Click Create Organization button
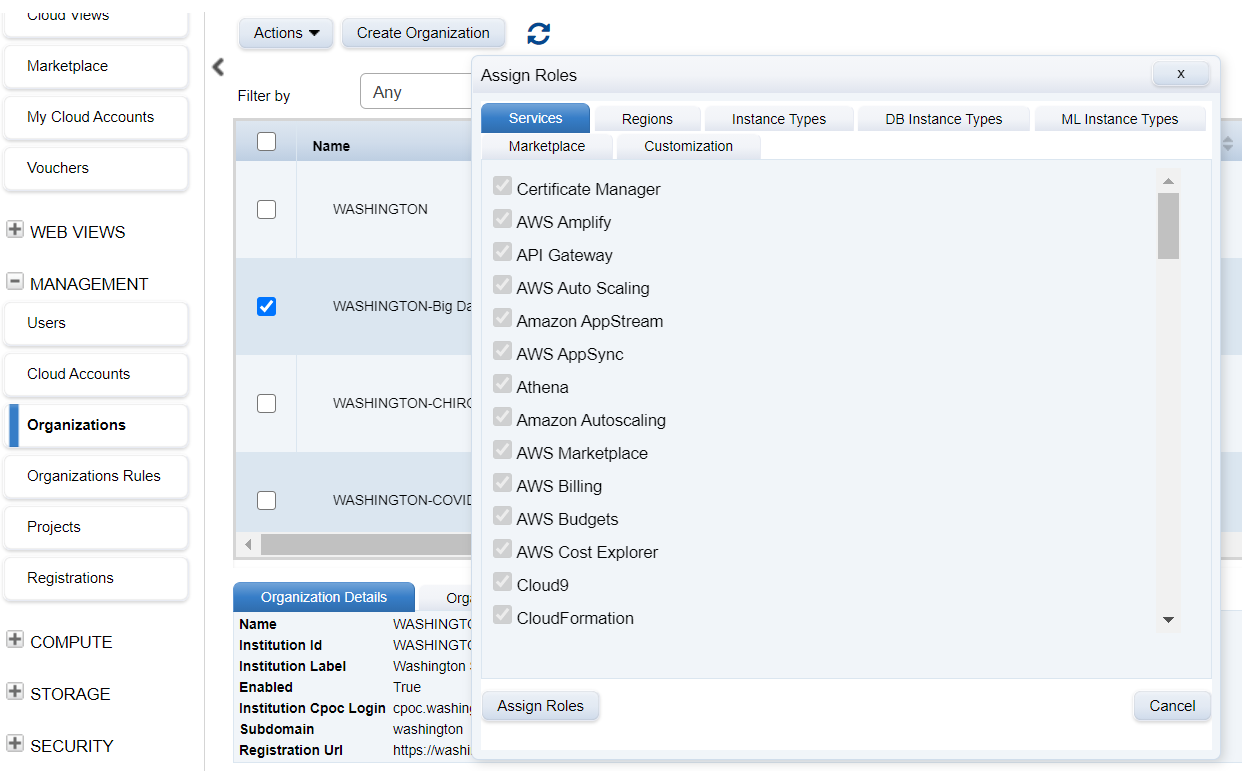 (423, 33)
